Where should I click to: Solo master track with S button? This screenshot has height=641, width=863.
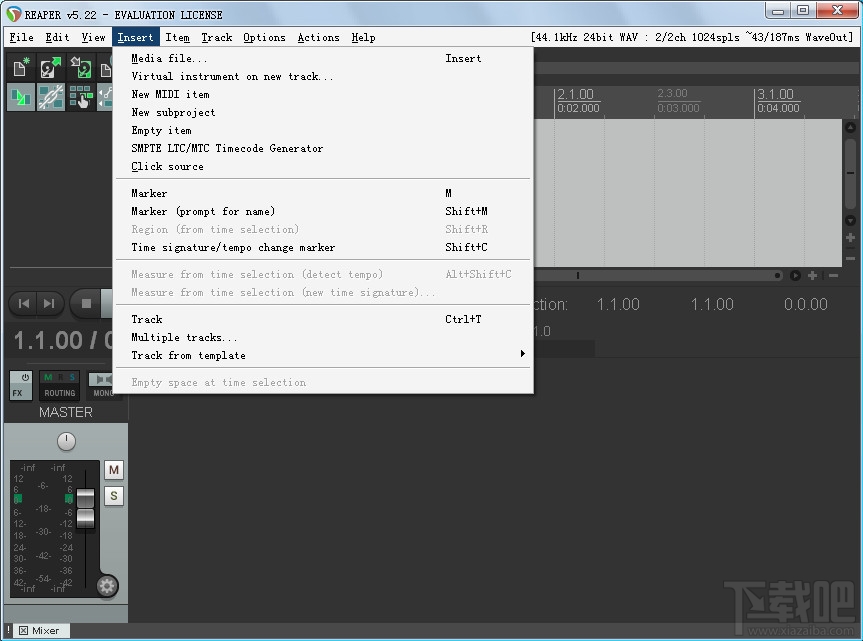[114, 496]
